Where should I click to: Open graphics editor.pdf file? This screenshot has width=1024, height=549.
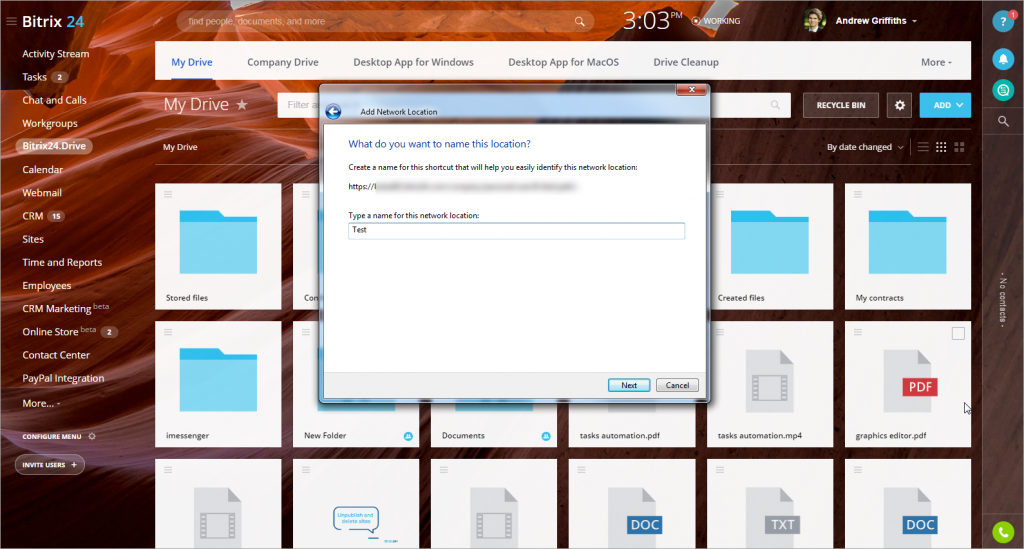click(908, 384)
